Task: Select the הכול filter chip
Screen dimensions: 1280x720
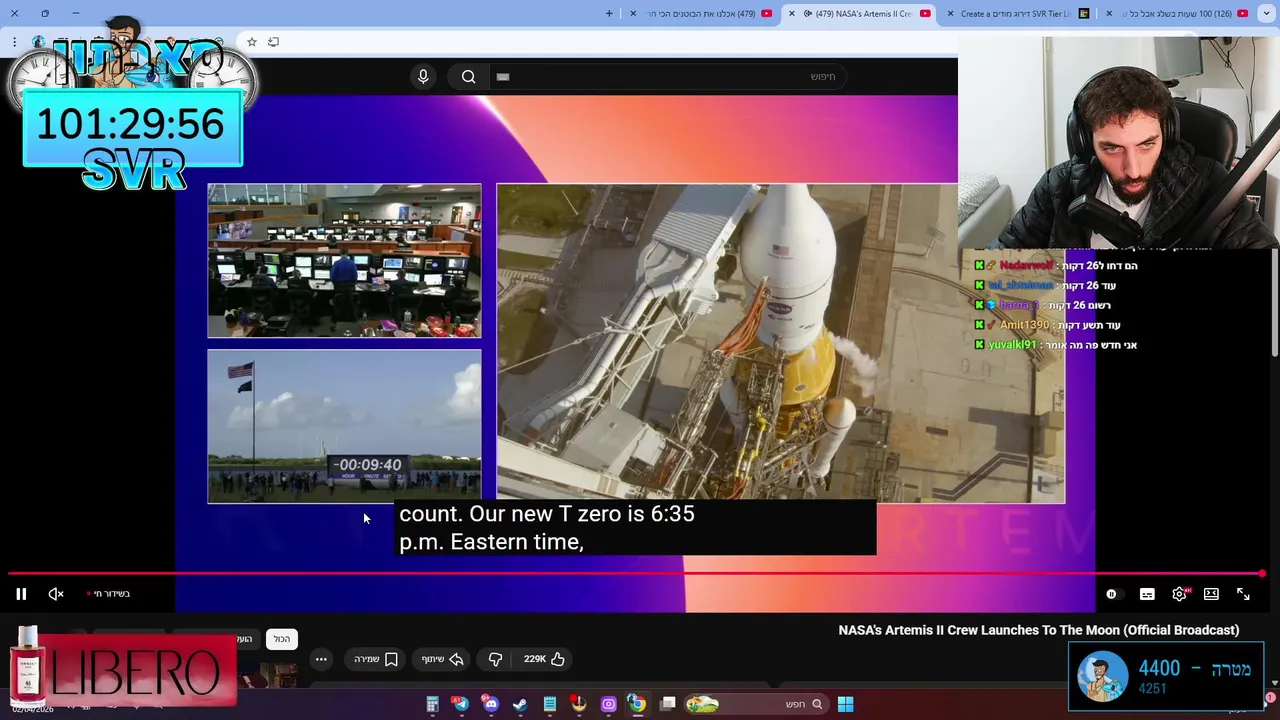Action: (282, 639)
